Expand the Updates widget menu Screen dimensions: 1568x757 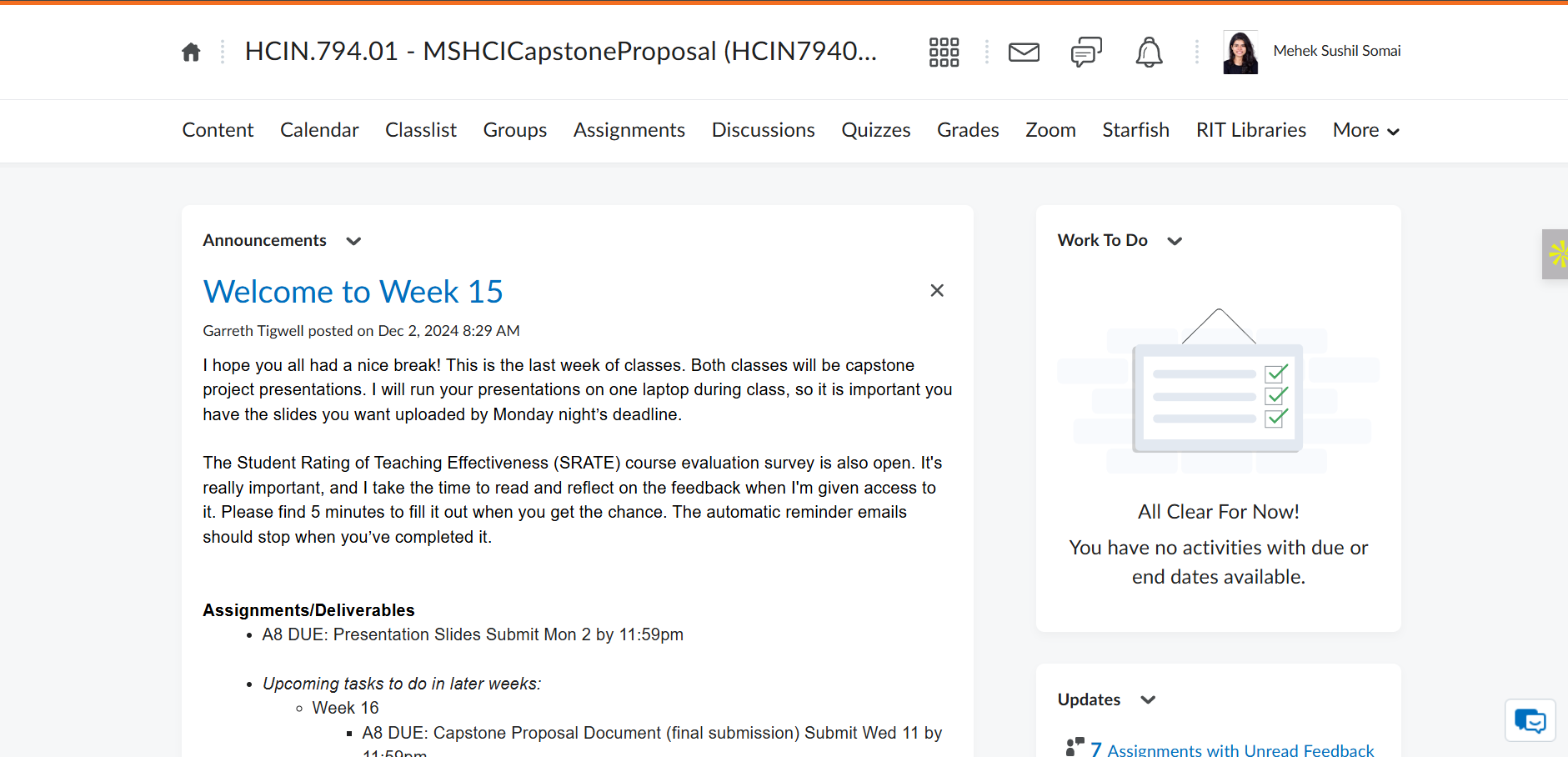click(1148, 699)
